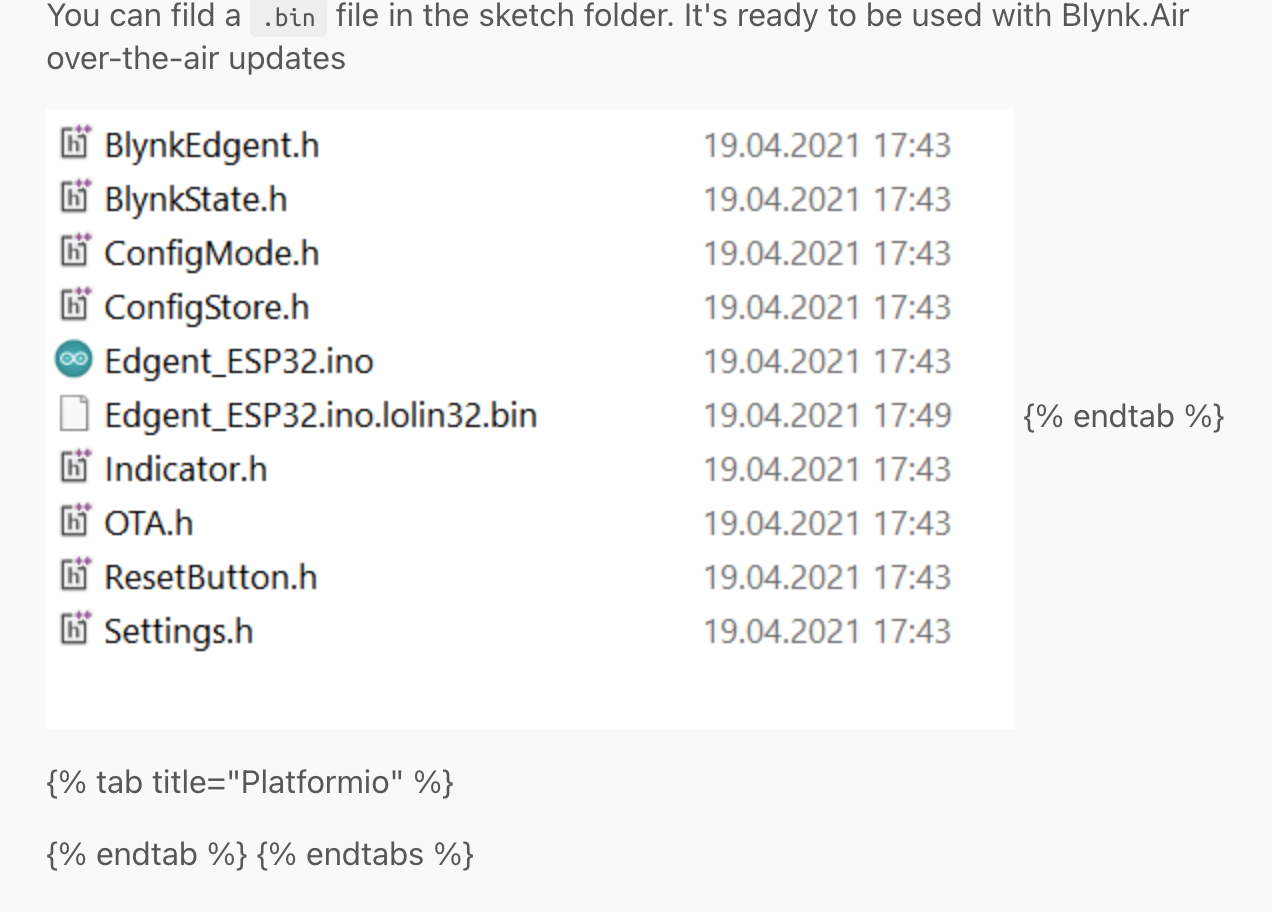This screenshot has width=1272, height=912.
Task: Select the Arduino icon next to Edgent_ESP32.ino
Action: click(73, 360)
